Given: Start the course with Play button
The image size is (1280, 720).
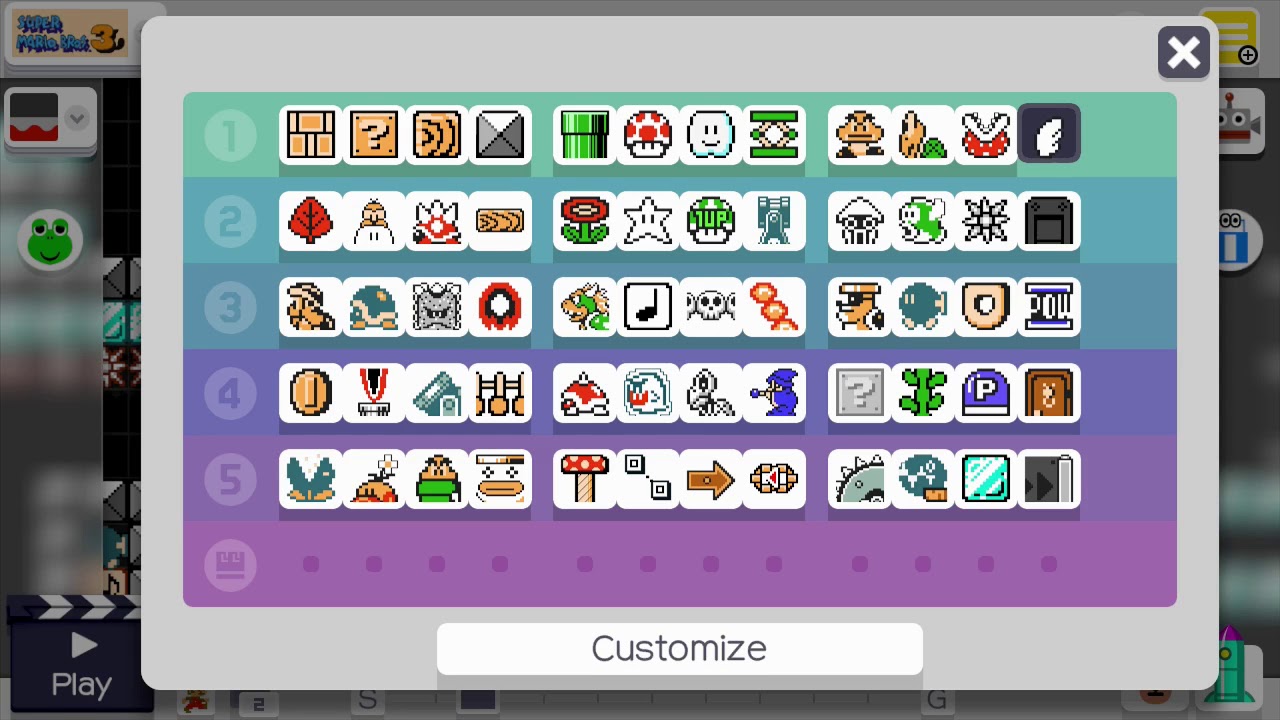Looking at the screenshot, I should coord(81,664).
